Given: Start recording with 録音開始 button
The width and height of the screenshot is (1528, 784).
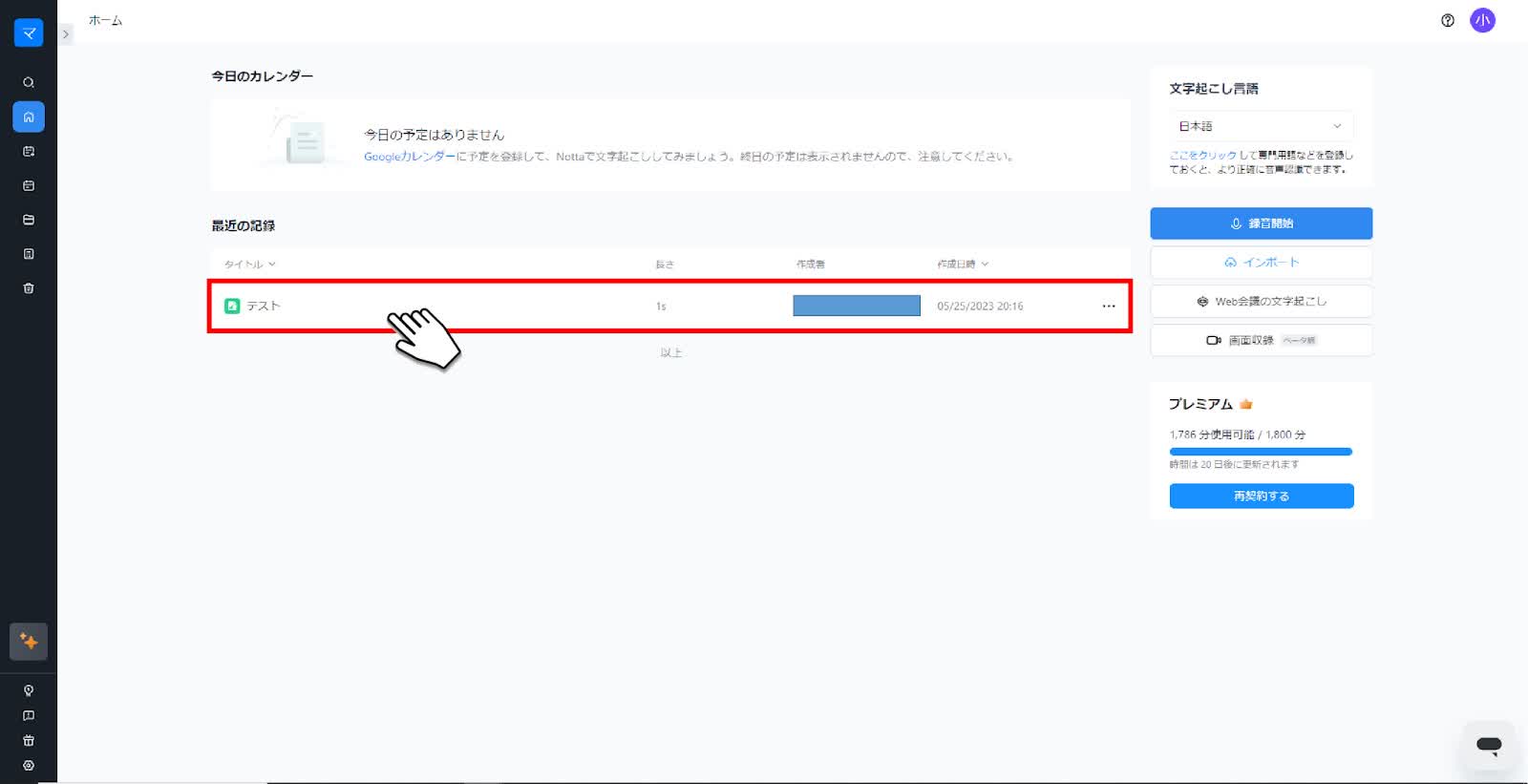Looking at the screenshot, I should click(1261, 223).
